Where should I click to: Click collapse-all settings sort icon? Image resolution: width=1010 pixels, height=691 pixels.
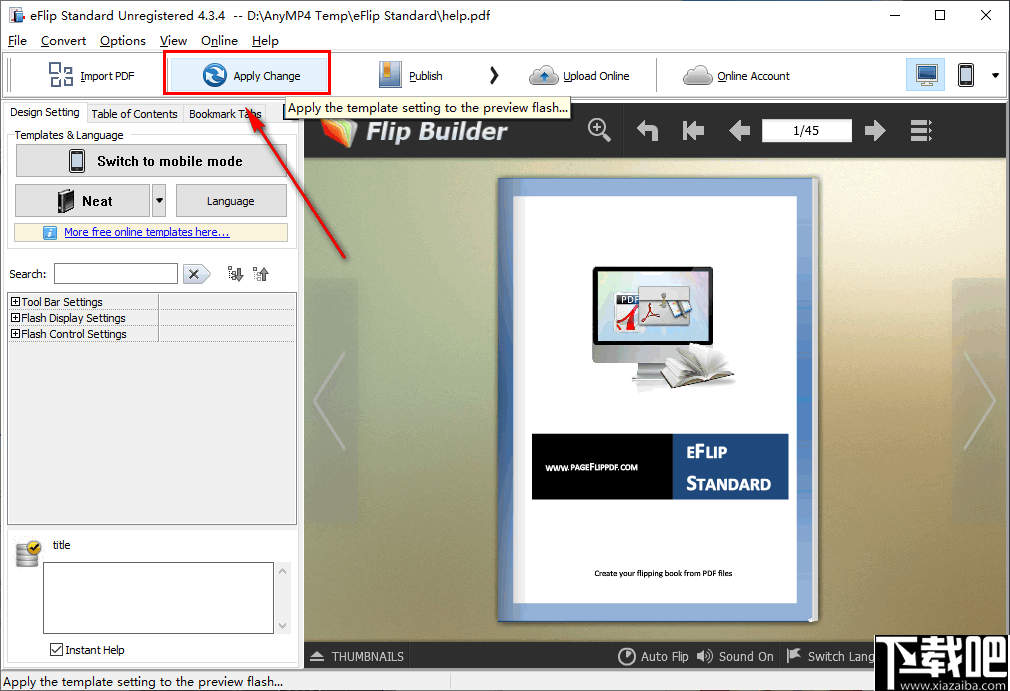click(261, 274)
